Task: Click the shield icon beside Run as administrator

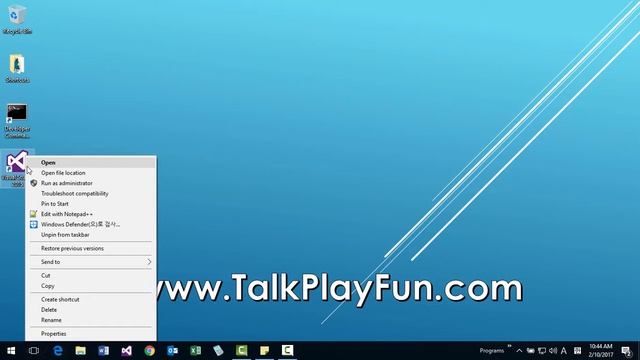Action: (33, 183)
